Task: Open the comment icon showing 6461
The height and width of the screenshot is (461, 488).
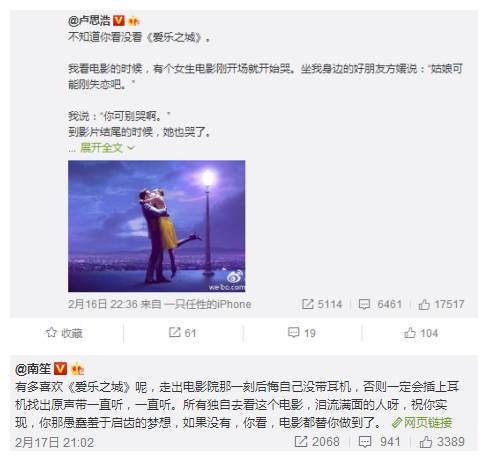Action: (x=364, y=304)
